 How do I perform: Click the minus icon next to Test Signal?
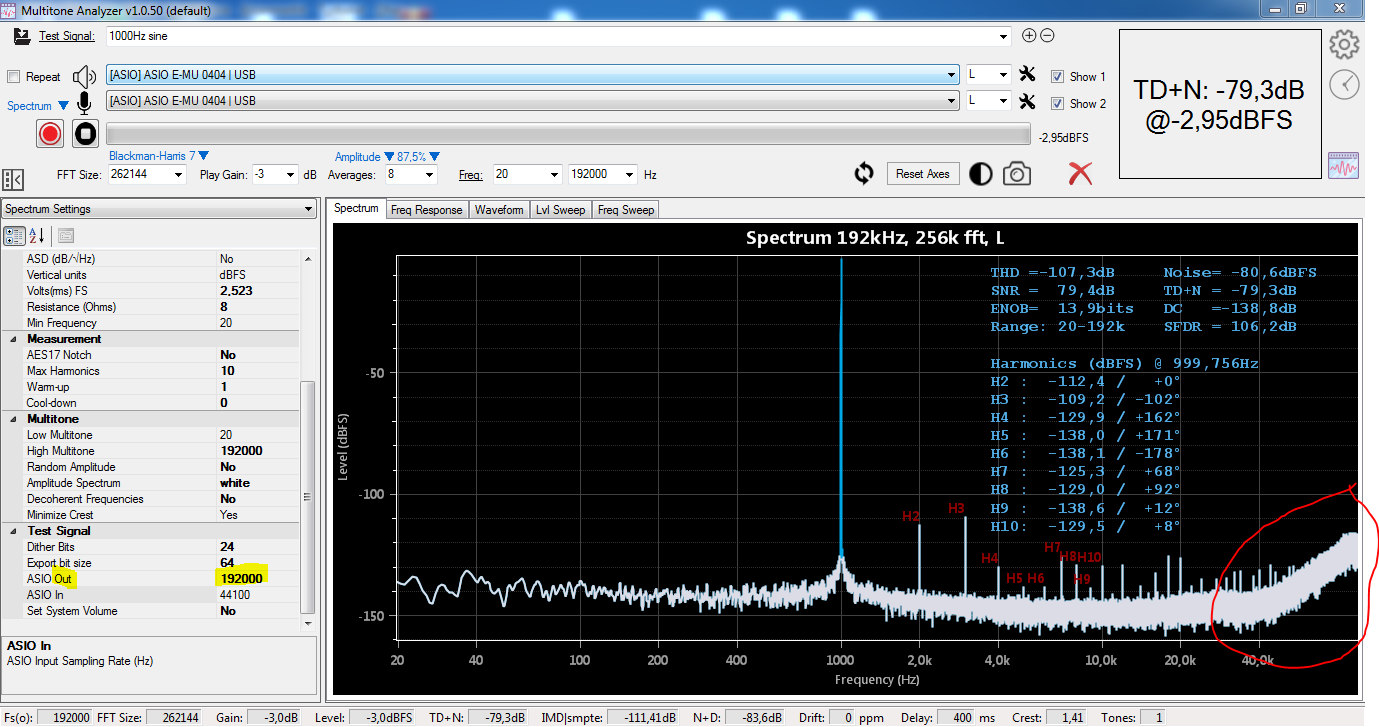point(1047,36)
